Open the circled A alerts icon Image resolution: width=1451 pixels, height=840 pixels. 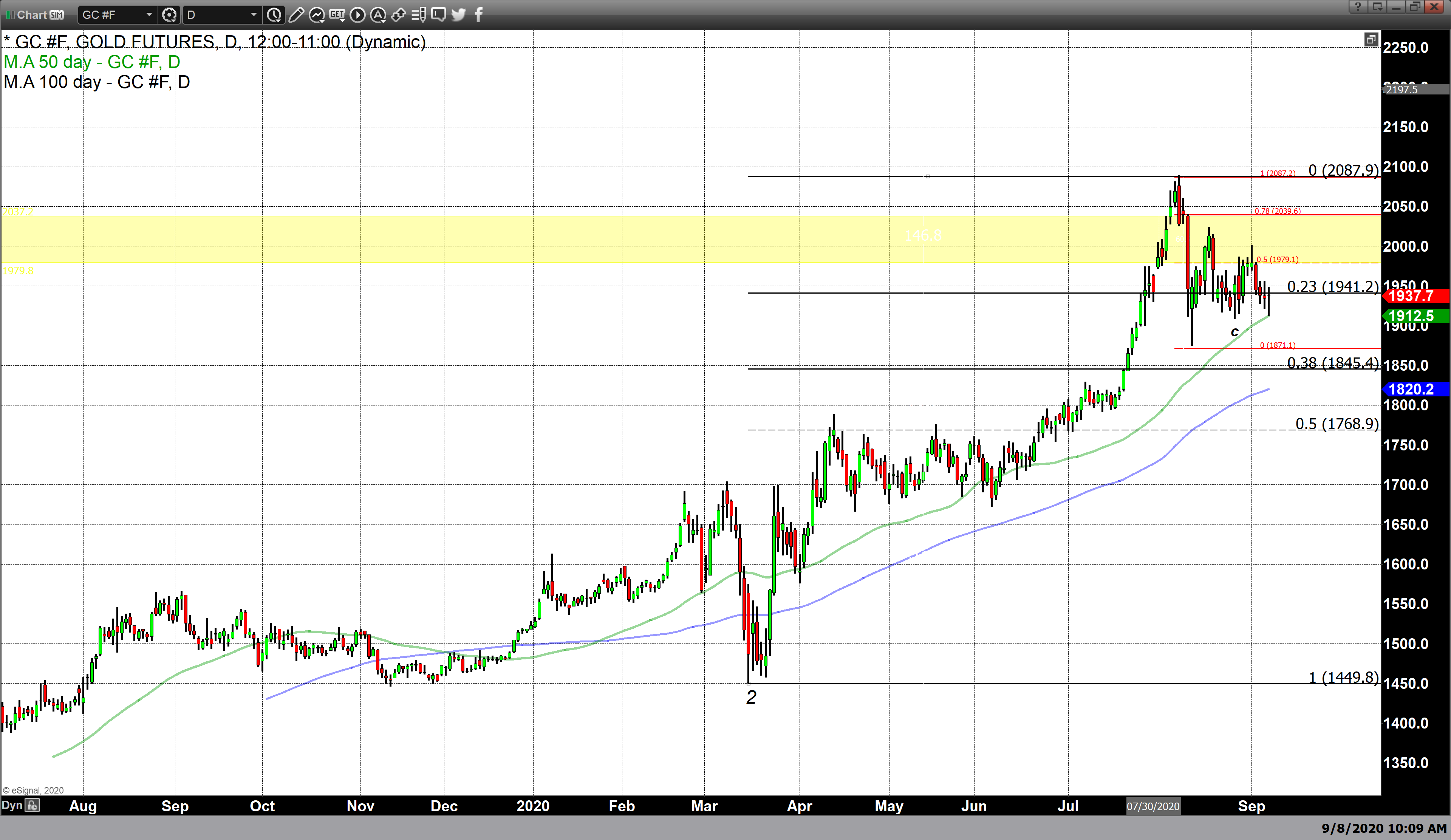click(x=378, y=15)
